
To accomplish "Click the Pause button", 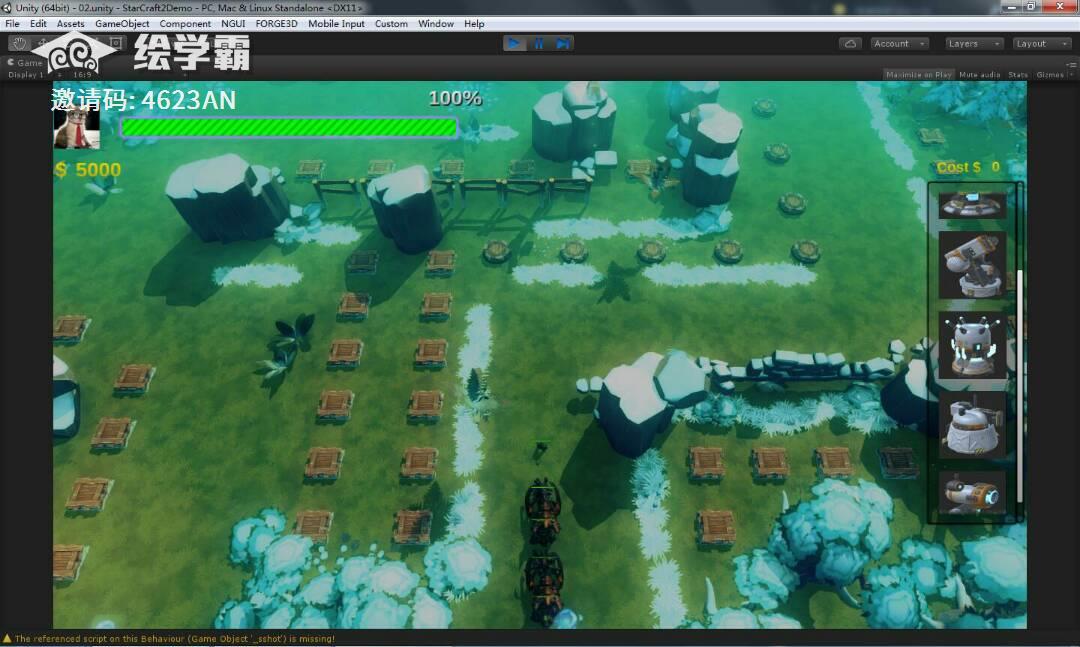I will tap(539, 43).
